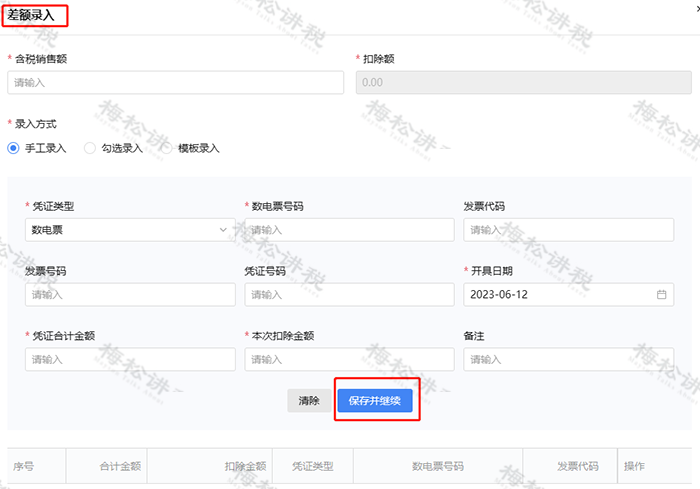Click the 保存并继续 button
700x489 pixels.
(x=375, y=401)
